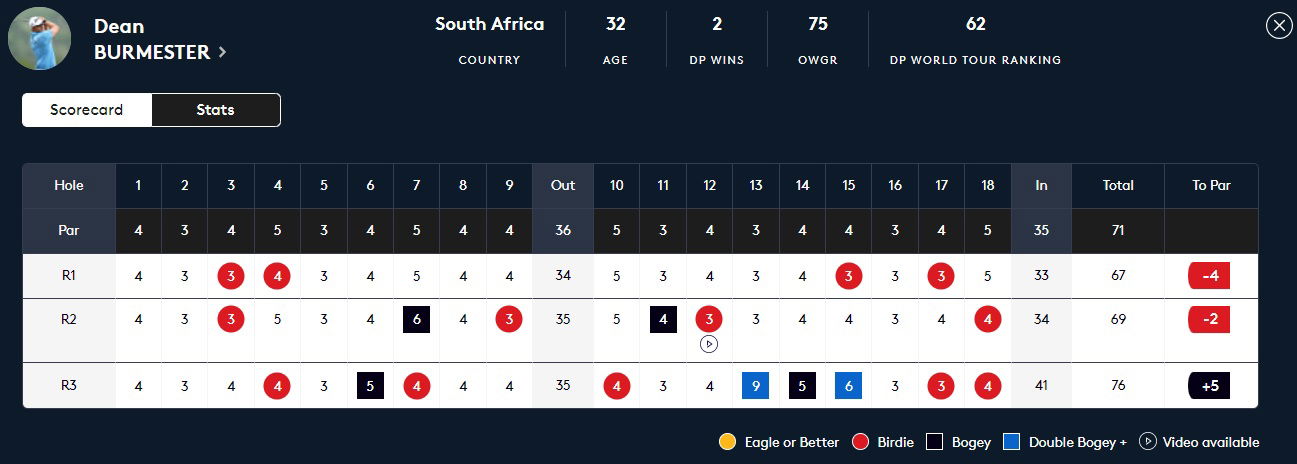Click the R2 hole 11 bogey square
The width and height of the screenshot is (1297, 464).
[663, 320]
